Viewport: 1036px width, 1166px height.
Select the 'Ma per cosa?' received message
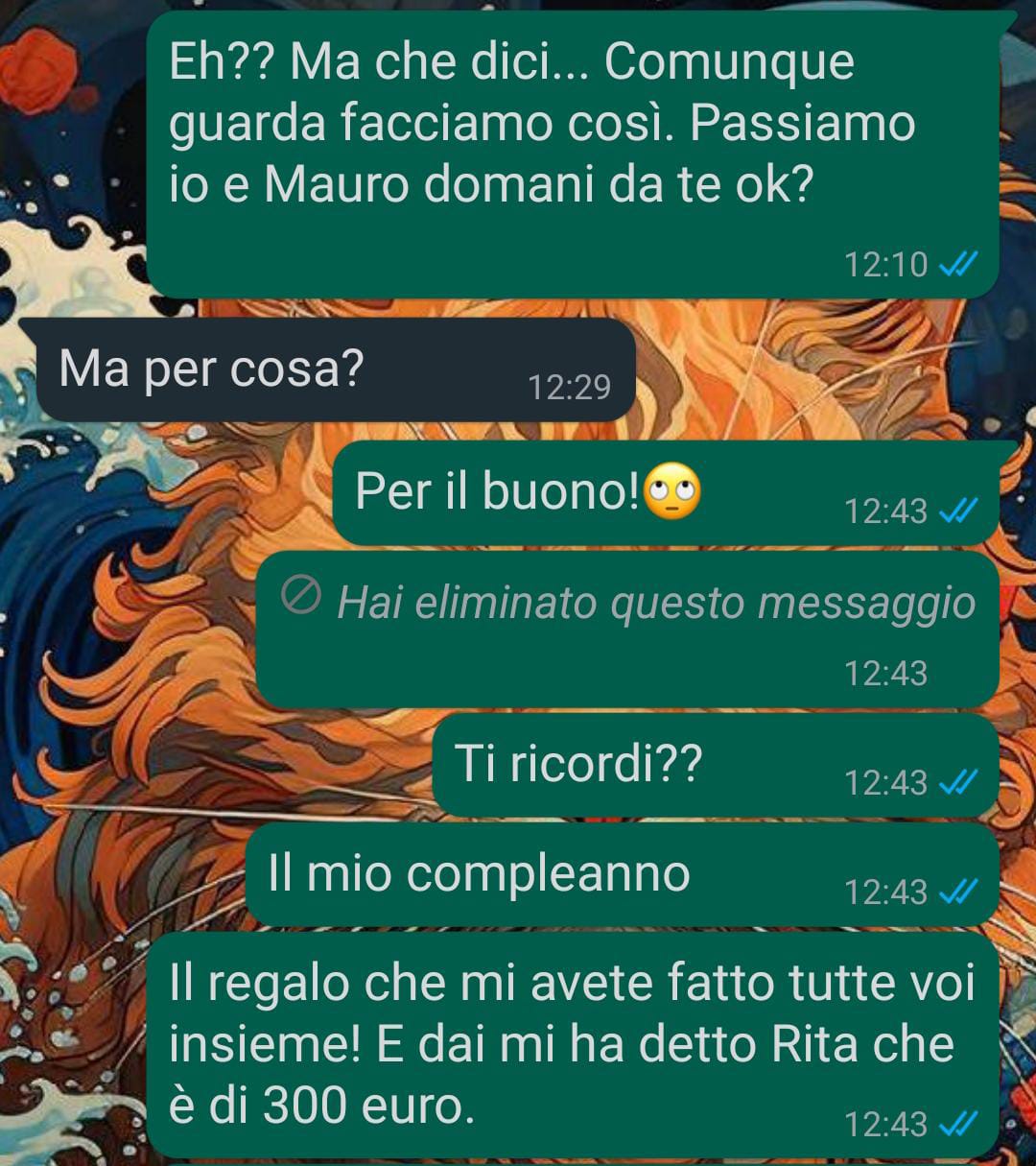328,369
